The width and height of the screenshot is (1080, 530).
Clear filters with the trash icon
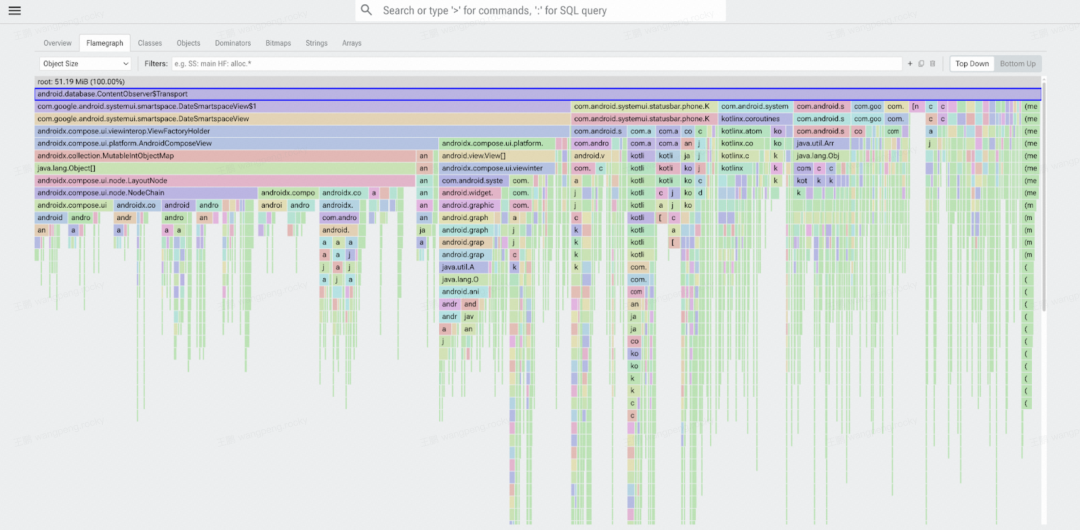(933, 63)
